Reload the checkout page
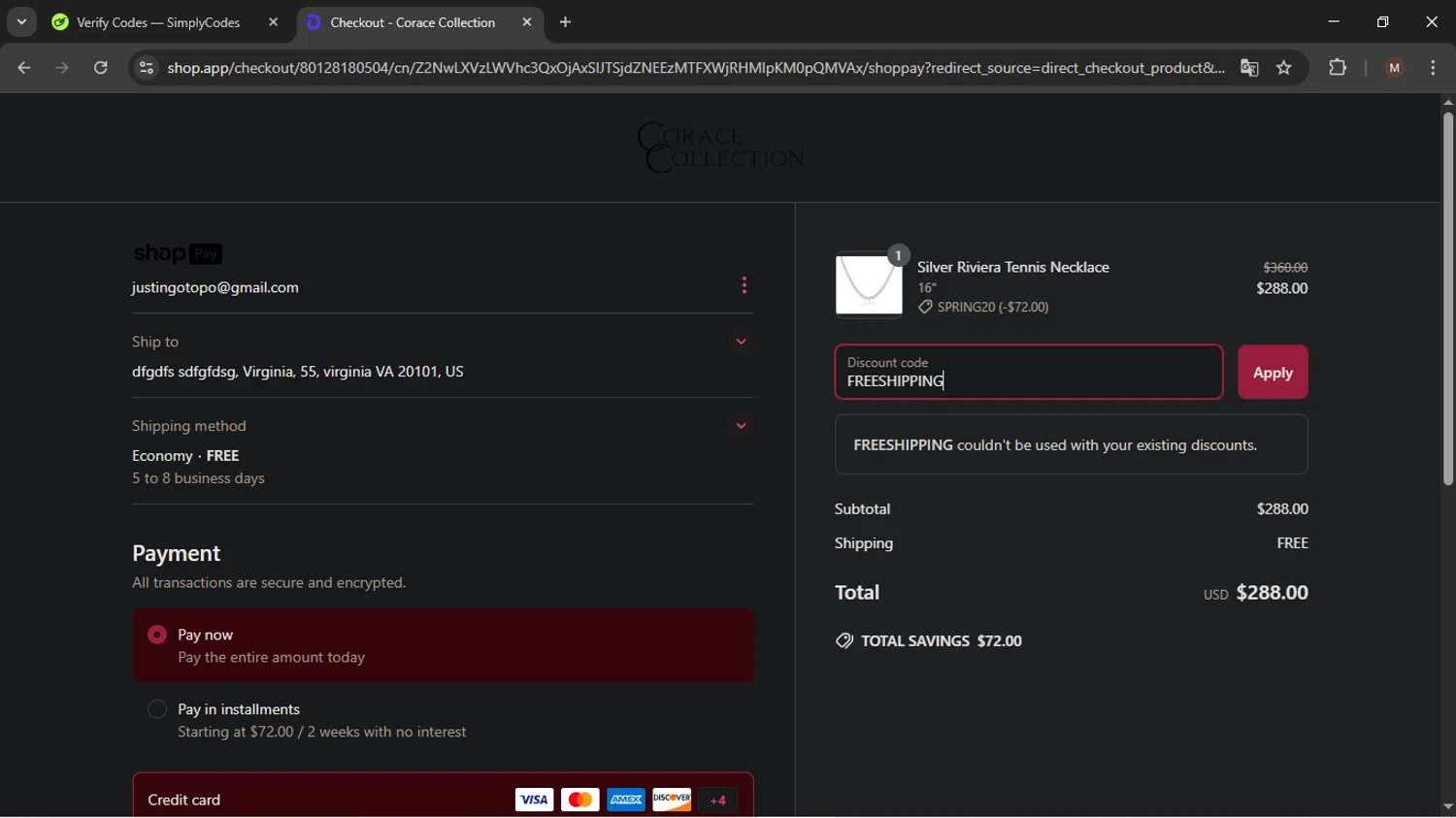 tap(101, 68)
